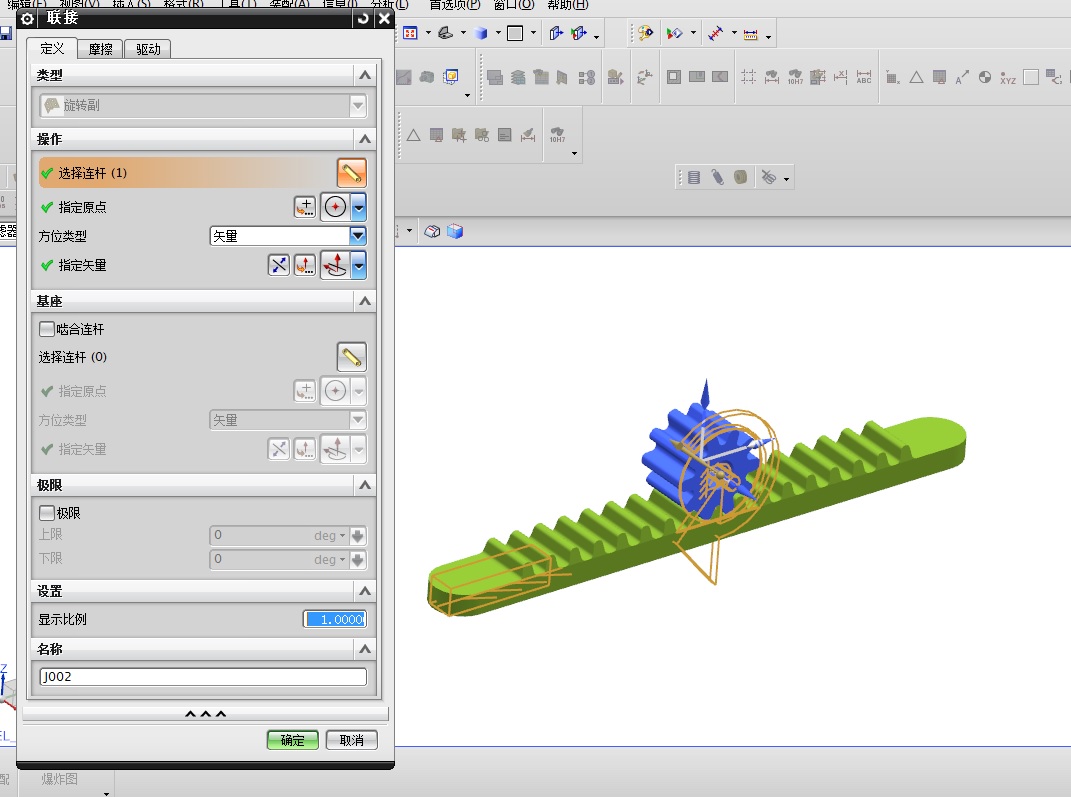1071x797 pixels.
Task: Click the section view clip icon
Action: coord(556,33)
